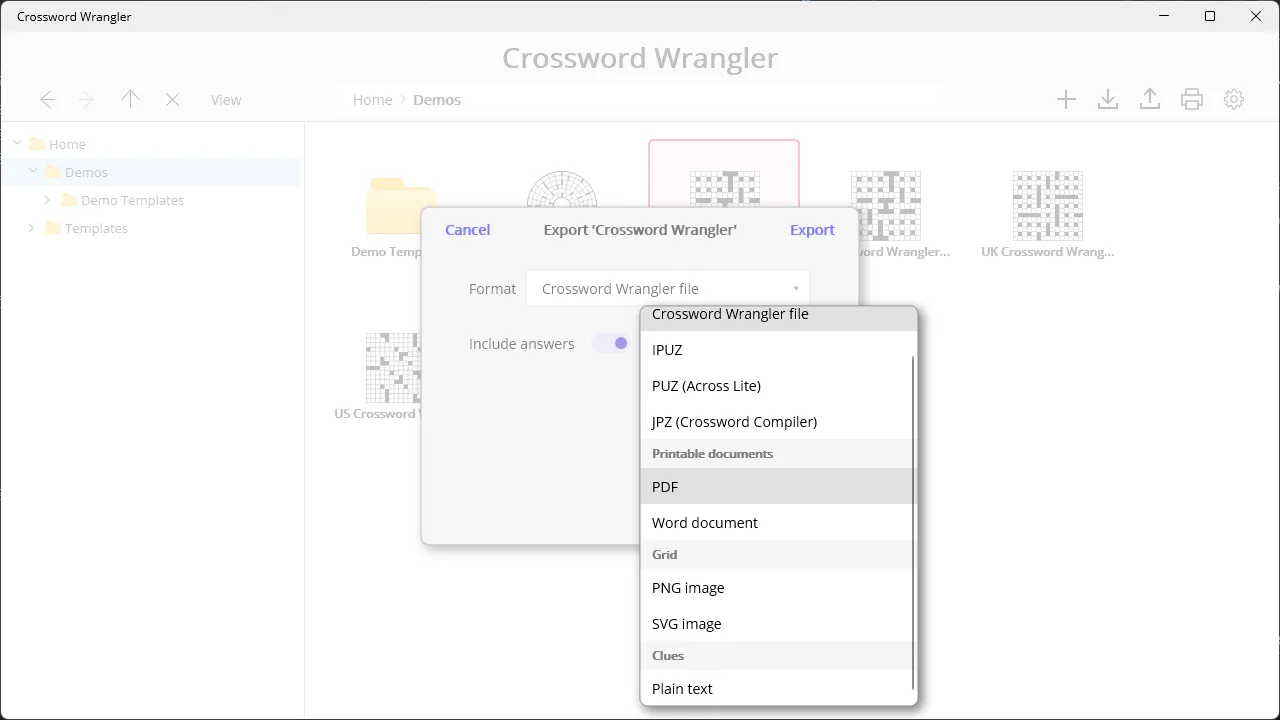The width and height of the screenshot is (1280, 720).
Task: Click the import download icon
Action: click(1108, 99)
